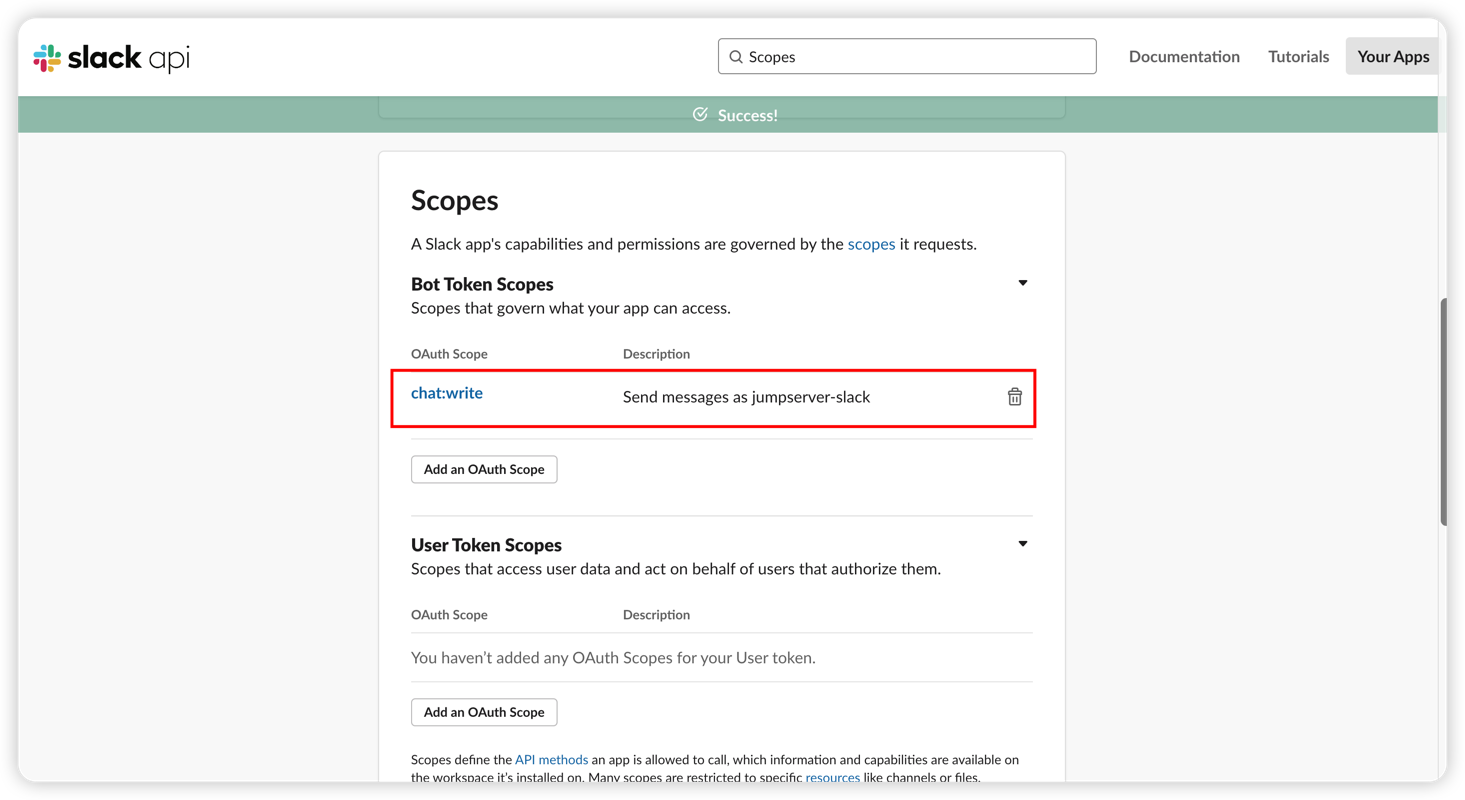
Task: Go to Your Apps
Action: pyautogui.click(x=1393, y=57)
